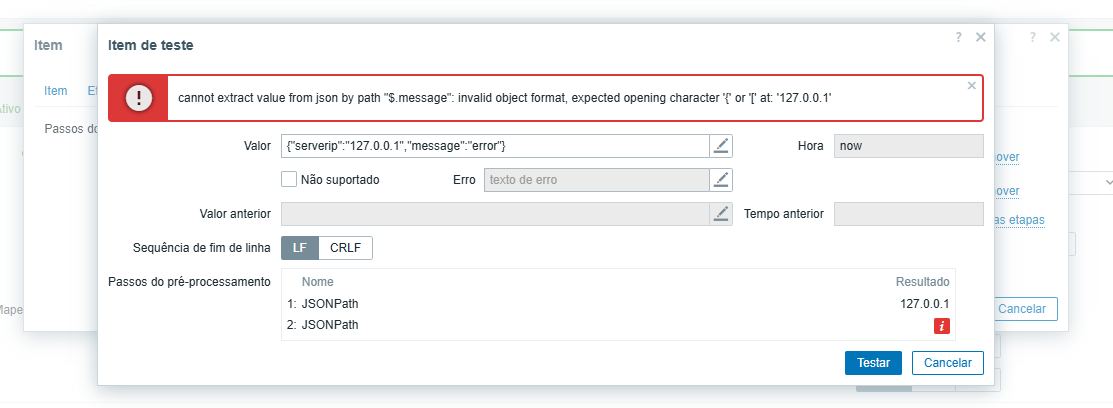Dismiss the red error message banner
The image size is (1113, 408).
point(971,86)
